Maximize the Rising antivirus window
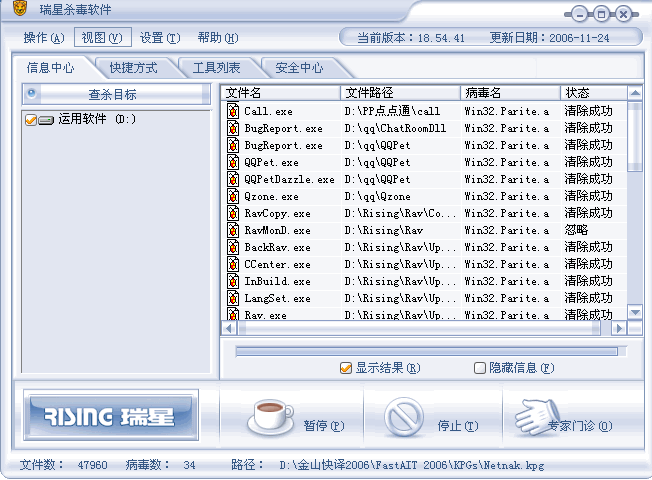This screenshot has width=652, height=480. click(x=601, y=15)
